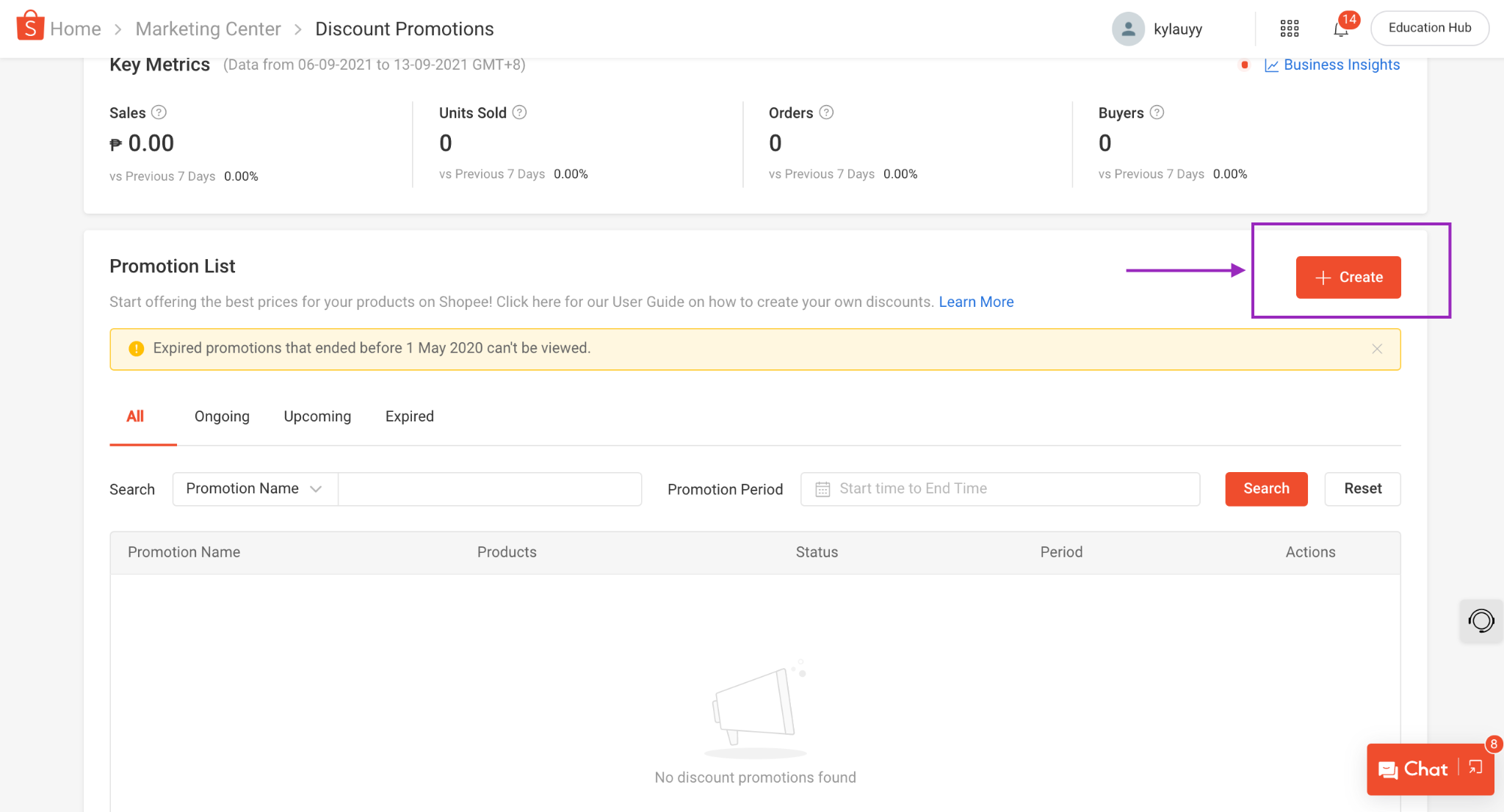Click the kylauyy username

click(x=1178, y=29)
